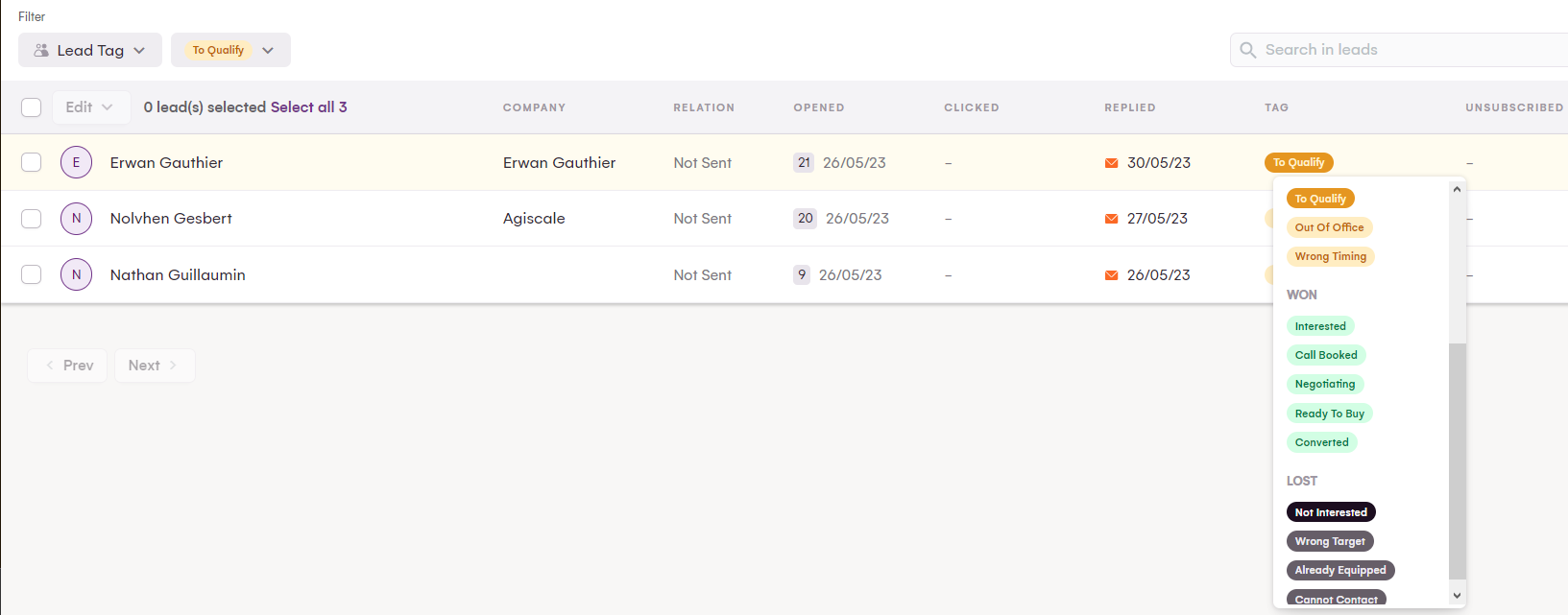Click the Select all 3 link
The height and width of the screenshot is (615, 1568).
point(308,107)
